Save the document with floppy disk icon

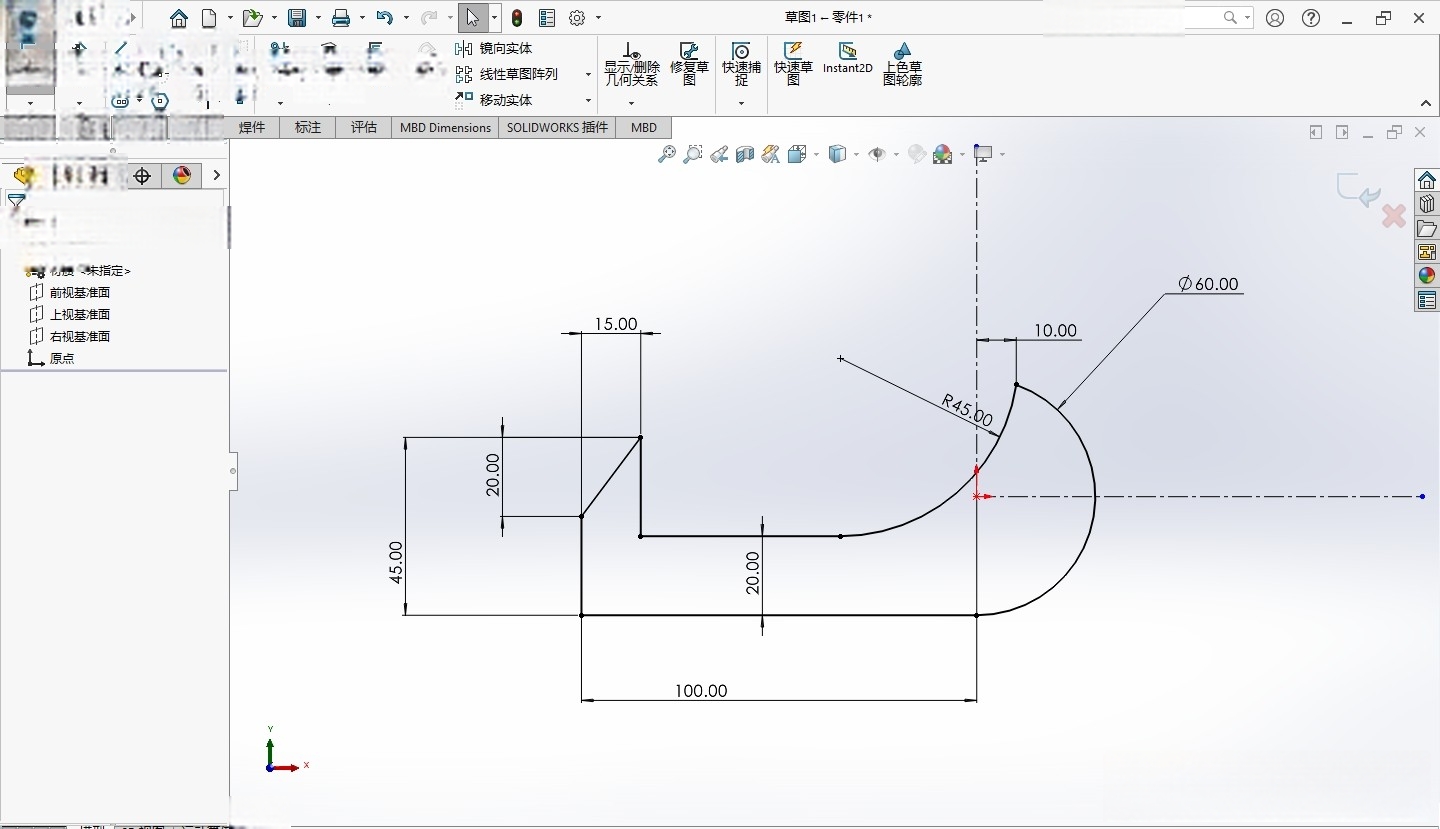click(297, 18)
